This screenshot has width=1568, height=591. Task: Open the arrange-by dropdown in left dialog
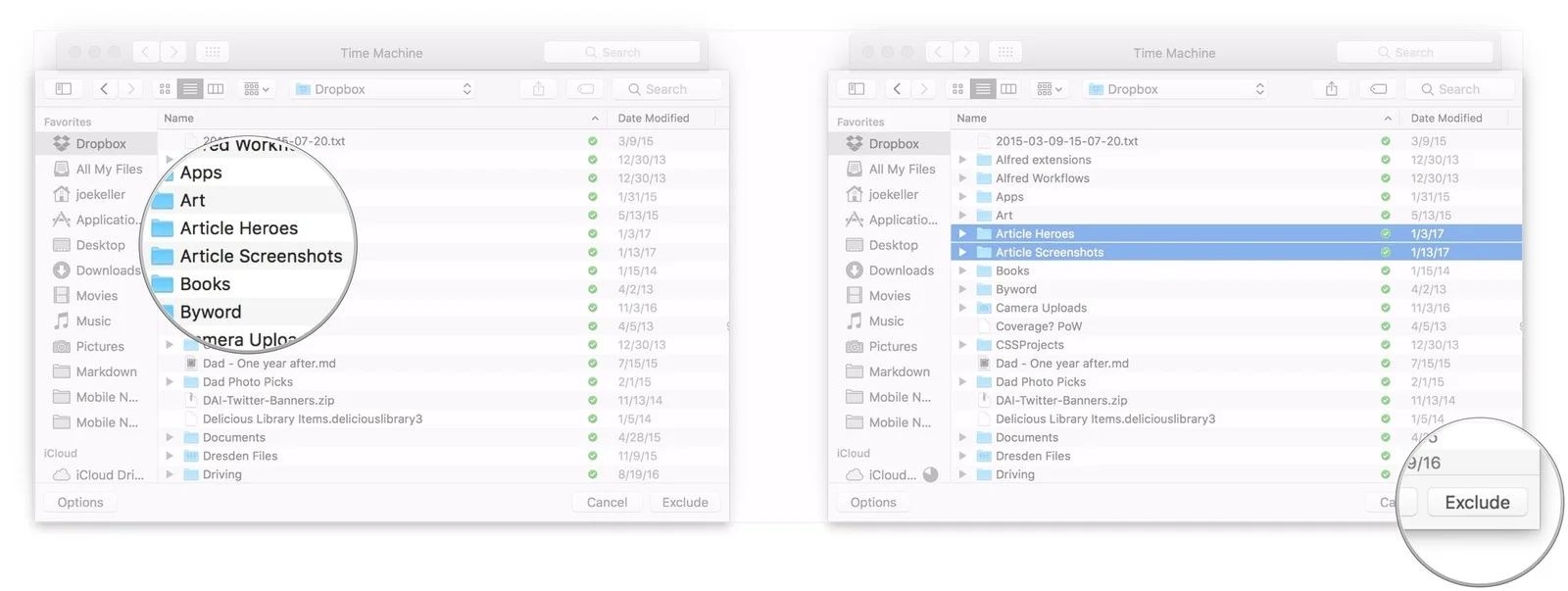point(256,89)
